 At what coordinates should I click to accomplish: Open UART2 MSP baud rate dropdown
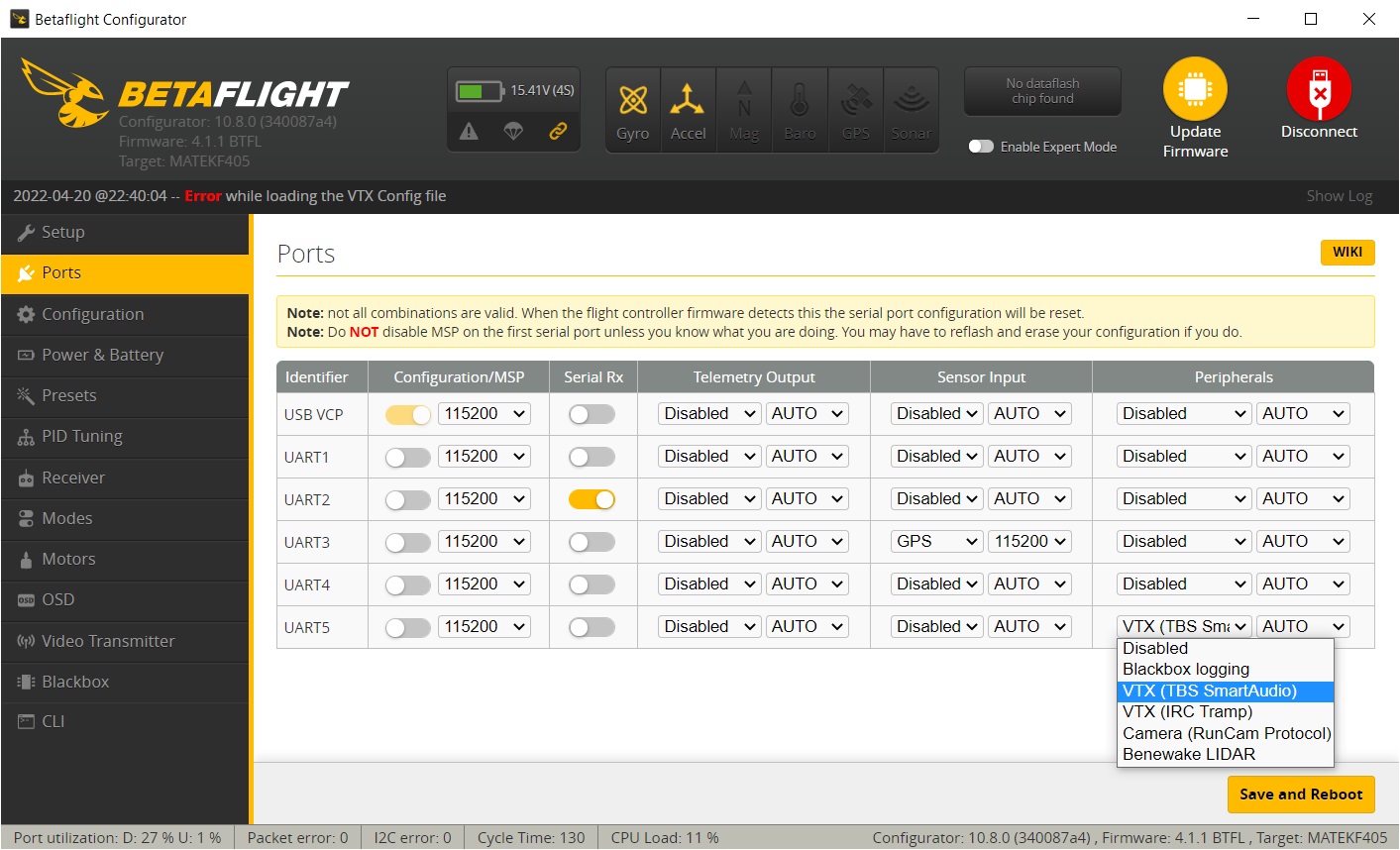[485, 499]
